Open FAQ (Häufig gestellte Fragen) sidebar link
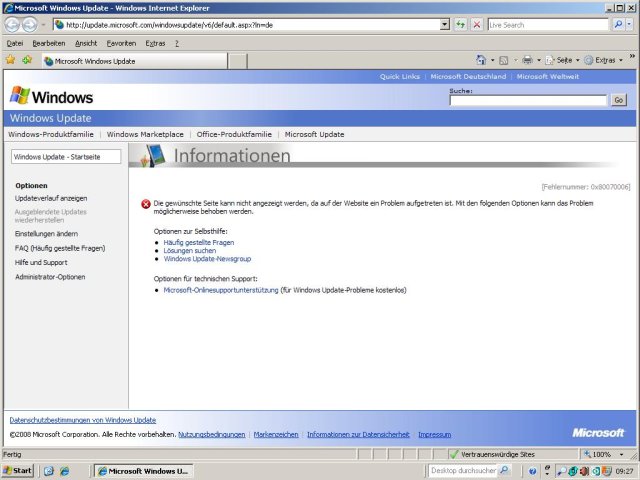Viewport: 640px width, 480px height. coord(60,248)
